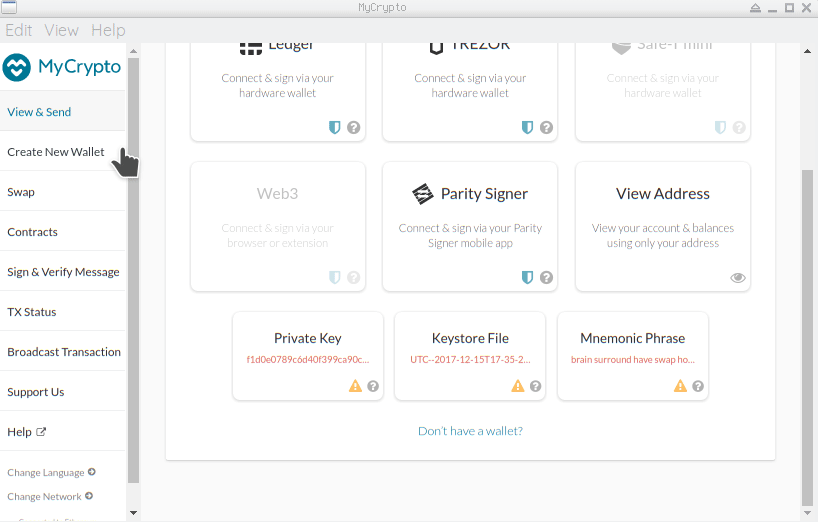Open the Contracts section
The image size is (818, 522).
click(x=63, y=232)
